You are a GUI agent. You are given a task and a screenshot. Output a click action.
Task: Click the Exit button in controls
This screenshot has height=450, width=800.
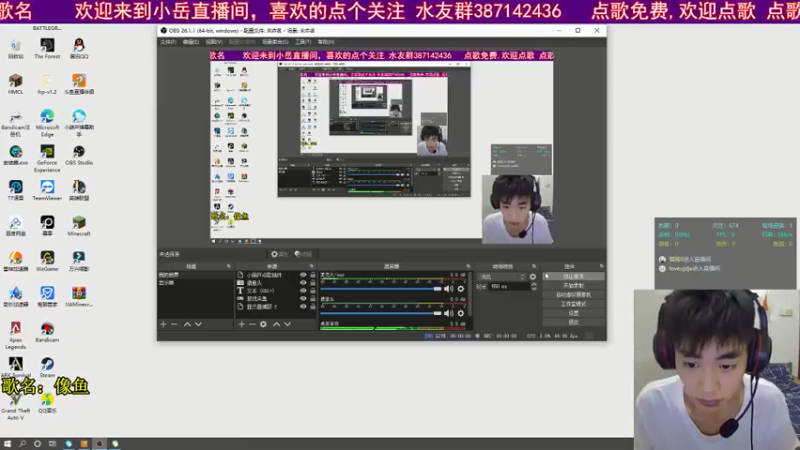coord(573,322)
